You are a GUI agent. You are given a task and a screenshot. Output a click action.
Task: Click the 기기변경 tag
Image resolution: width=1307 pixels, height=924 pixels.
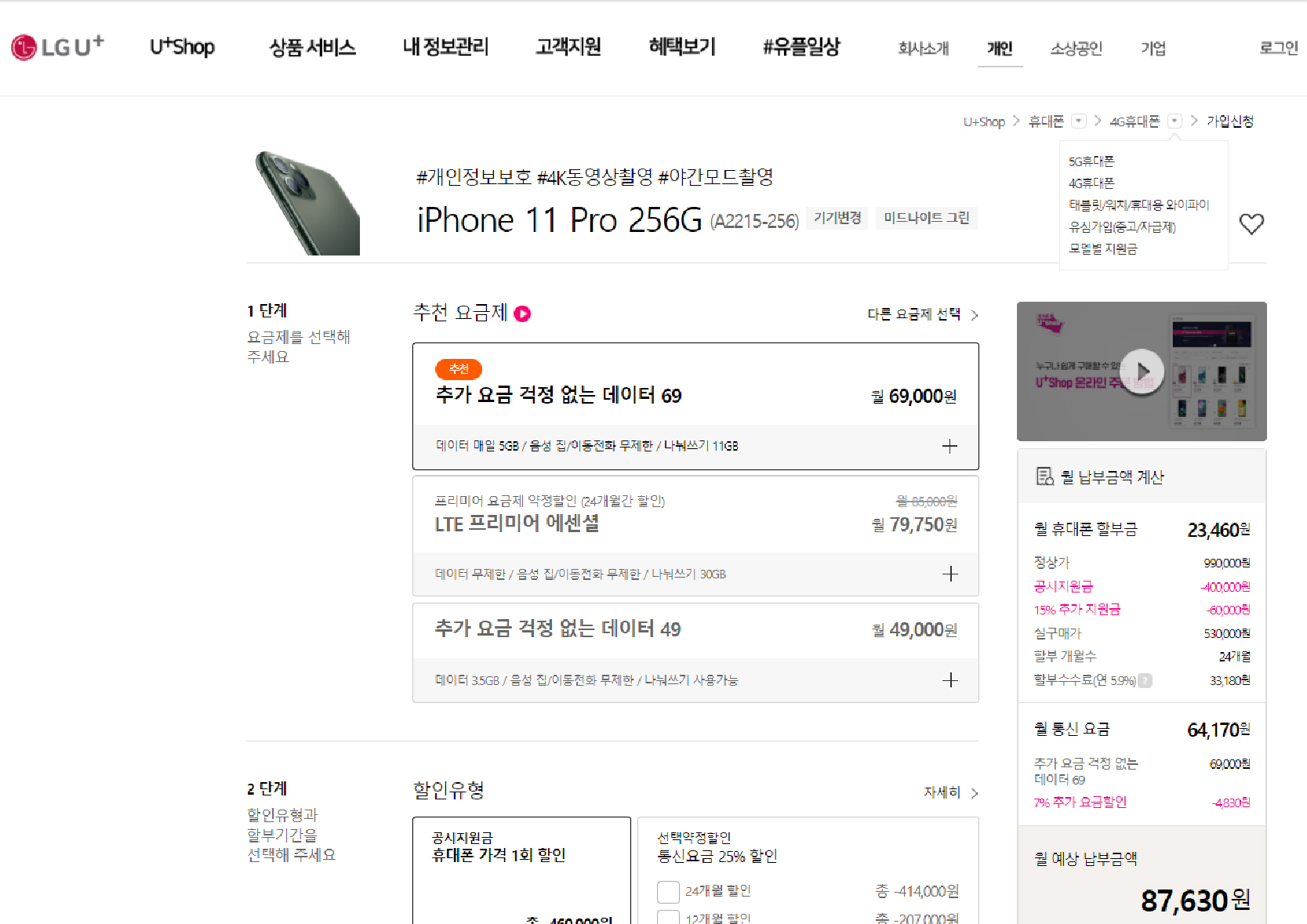[837, 218]
